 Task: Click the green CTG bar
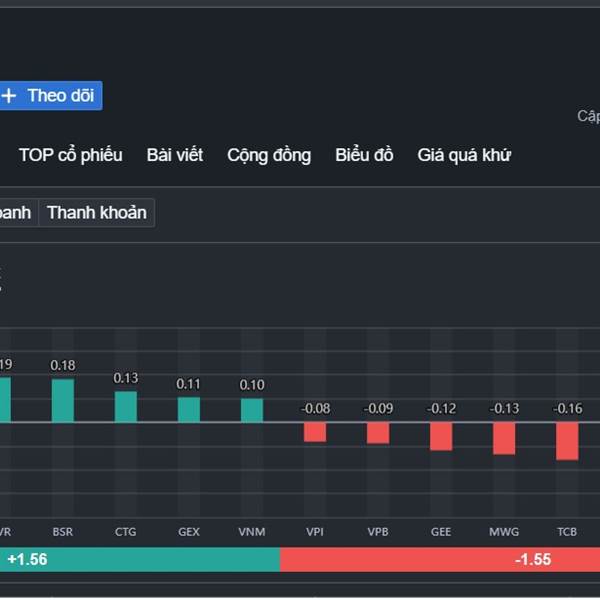tap(126, 407)
